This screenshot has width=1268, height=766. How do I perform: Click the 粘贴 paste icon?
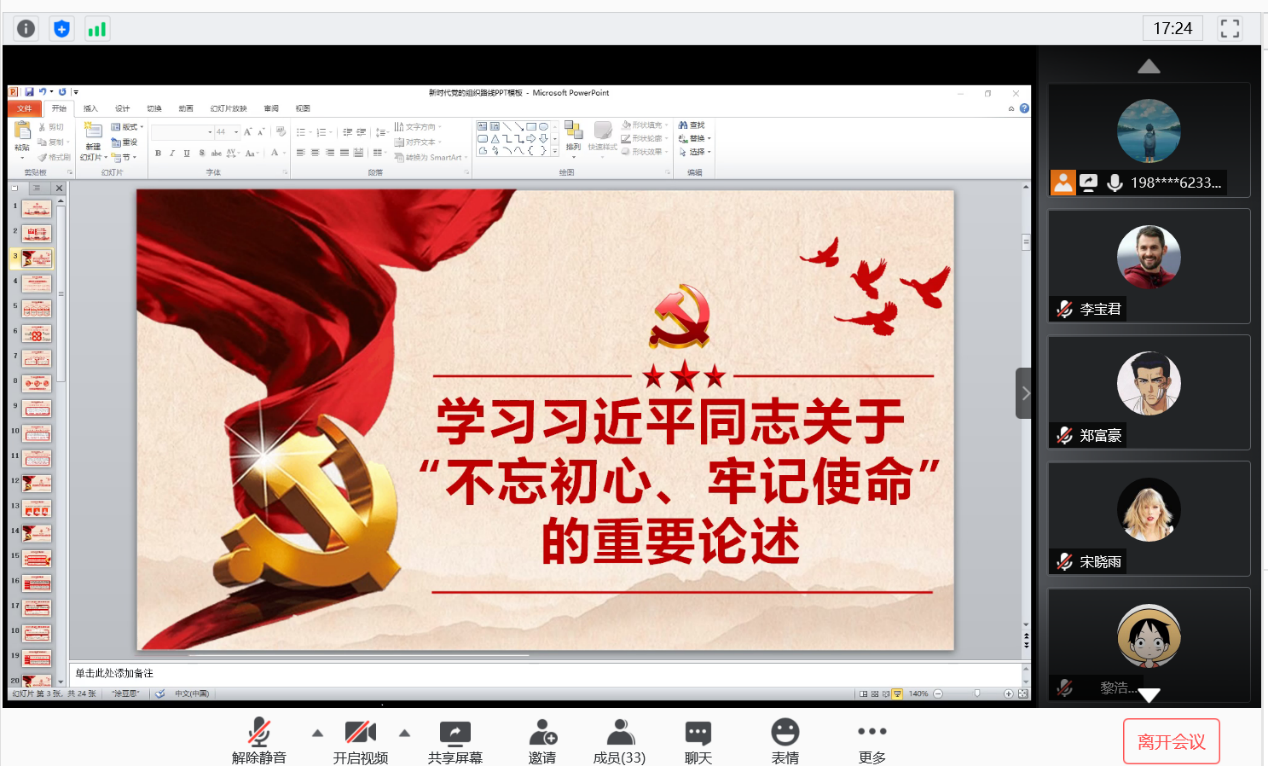22,131
